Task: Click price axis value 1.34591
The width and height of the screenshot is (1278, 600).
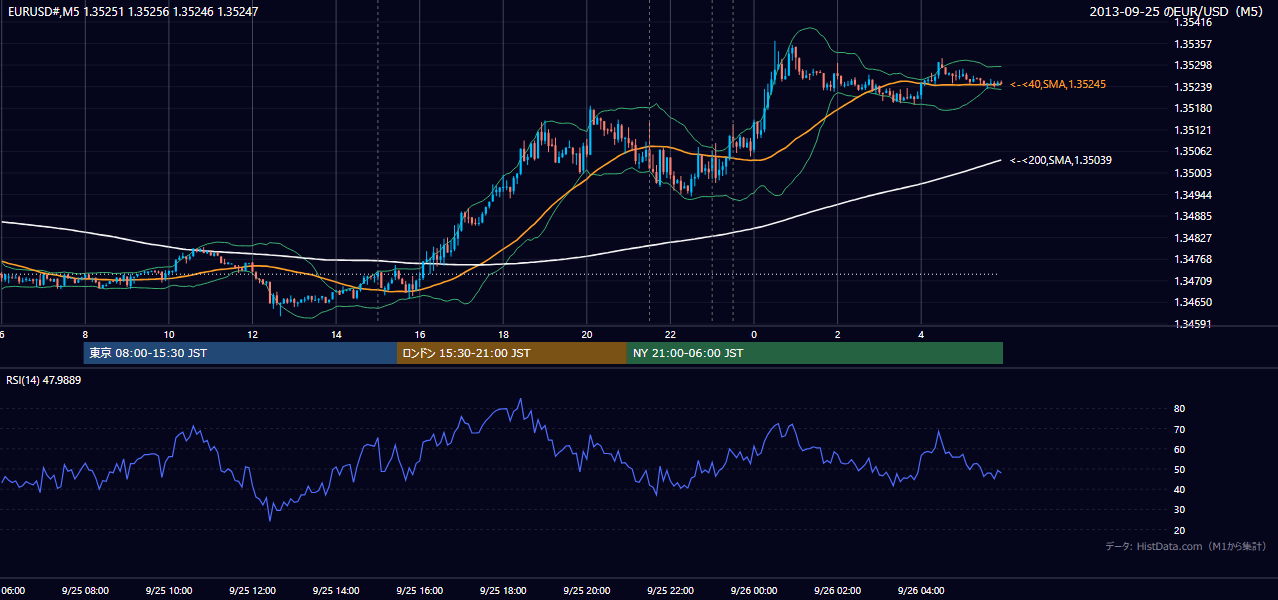Action: [1192, 324]
